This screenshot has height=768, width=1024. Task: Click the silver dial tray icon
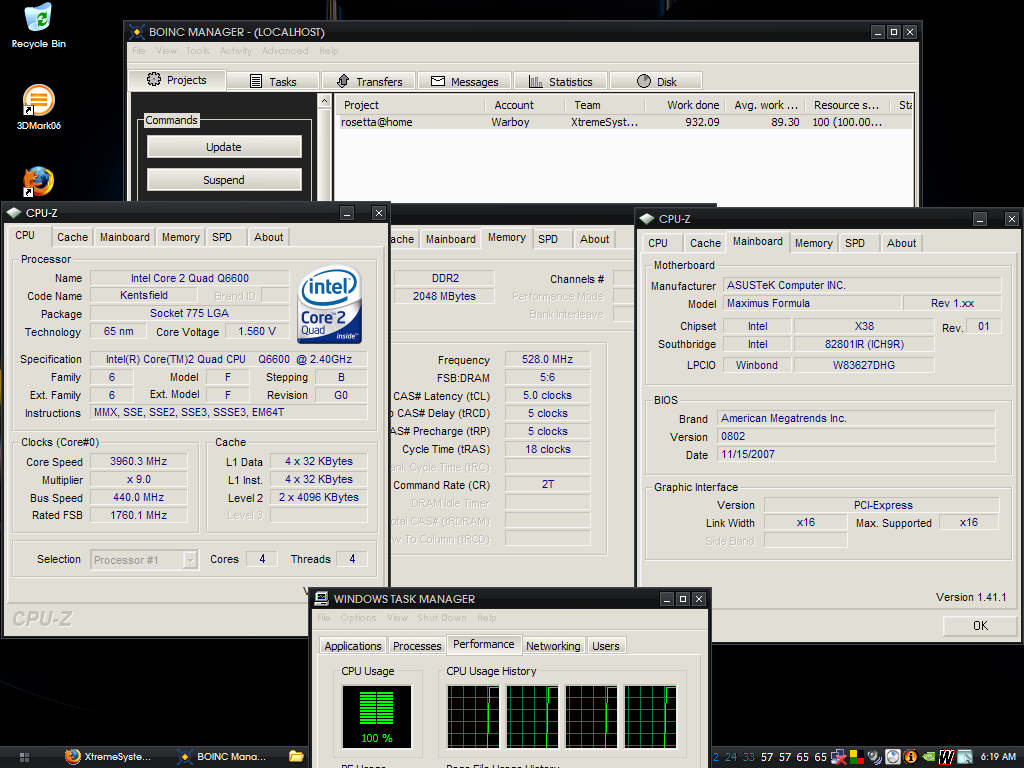(893, 757)
